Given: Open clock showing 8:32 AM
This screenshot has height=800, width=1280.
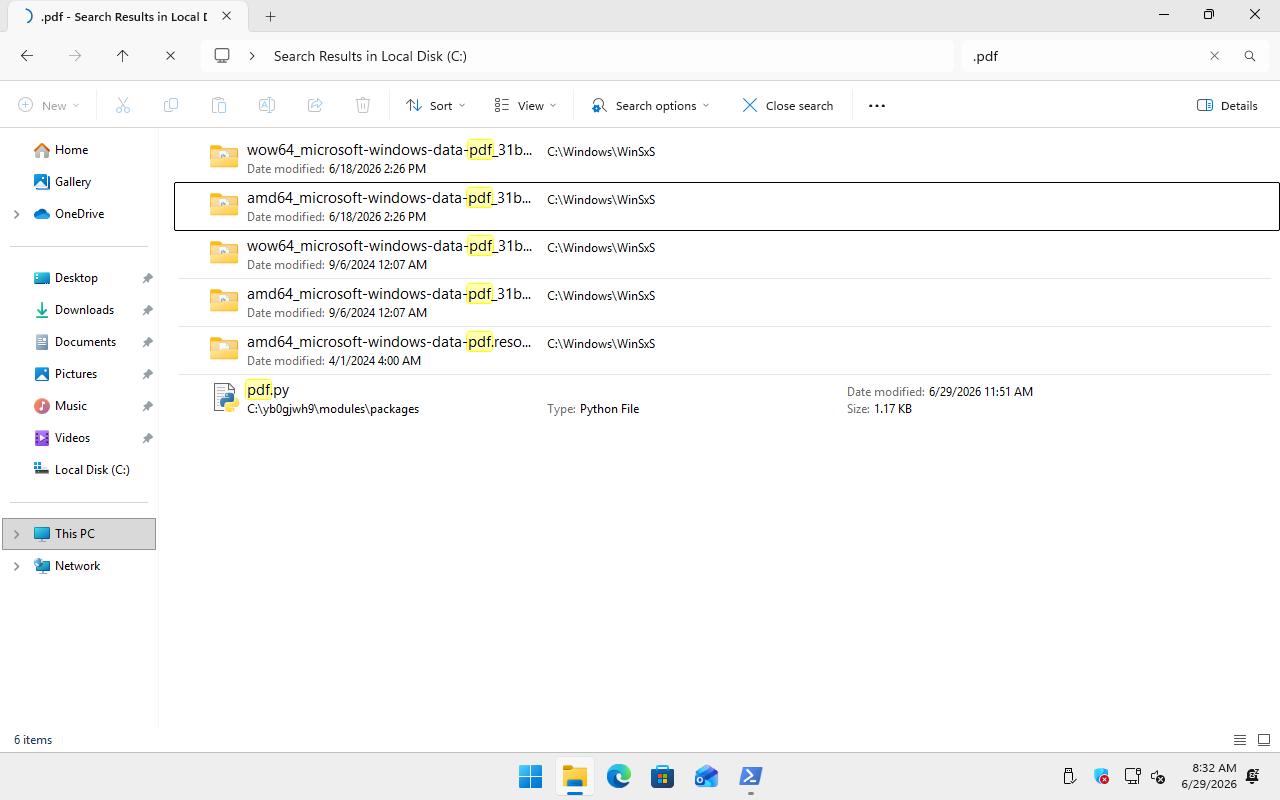Looking at the screenshot, I should [1208, 776].
